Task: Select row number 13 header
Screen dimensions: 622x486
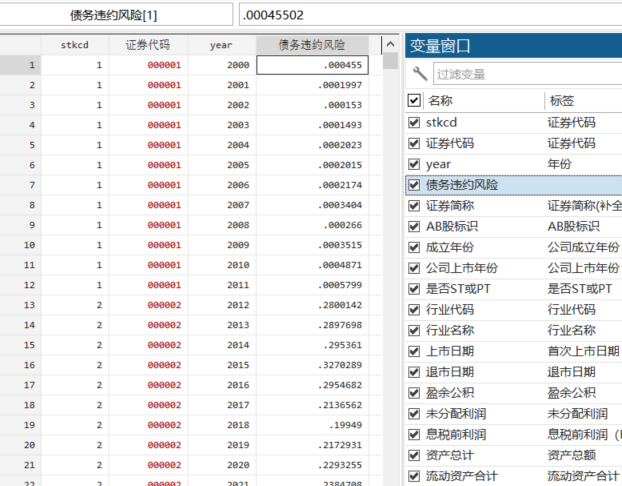Action: (x=20, y=305)
